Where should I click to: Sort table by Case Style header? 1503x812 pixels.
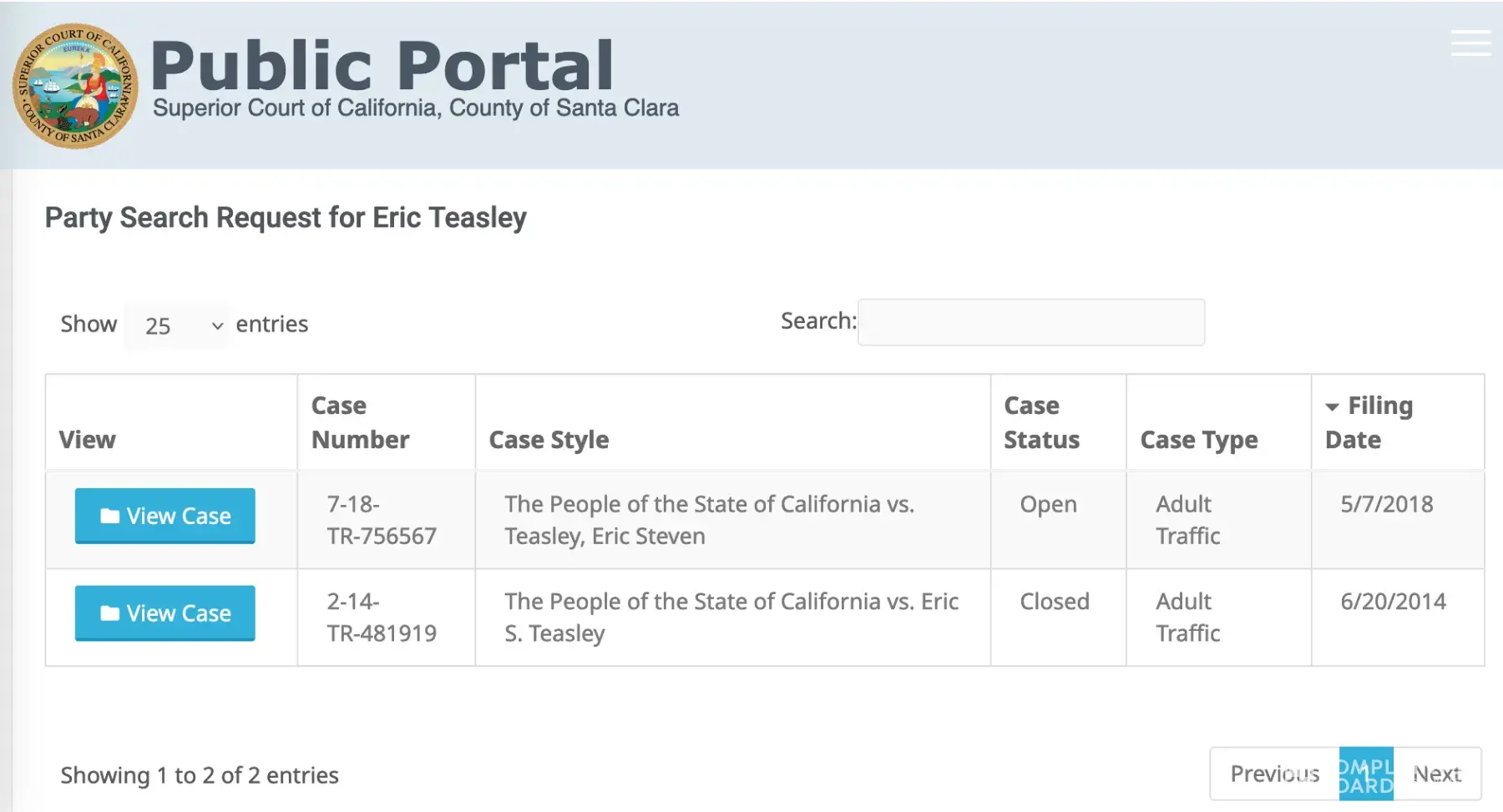549,440
